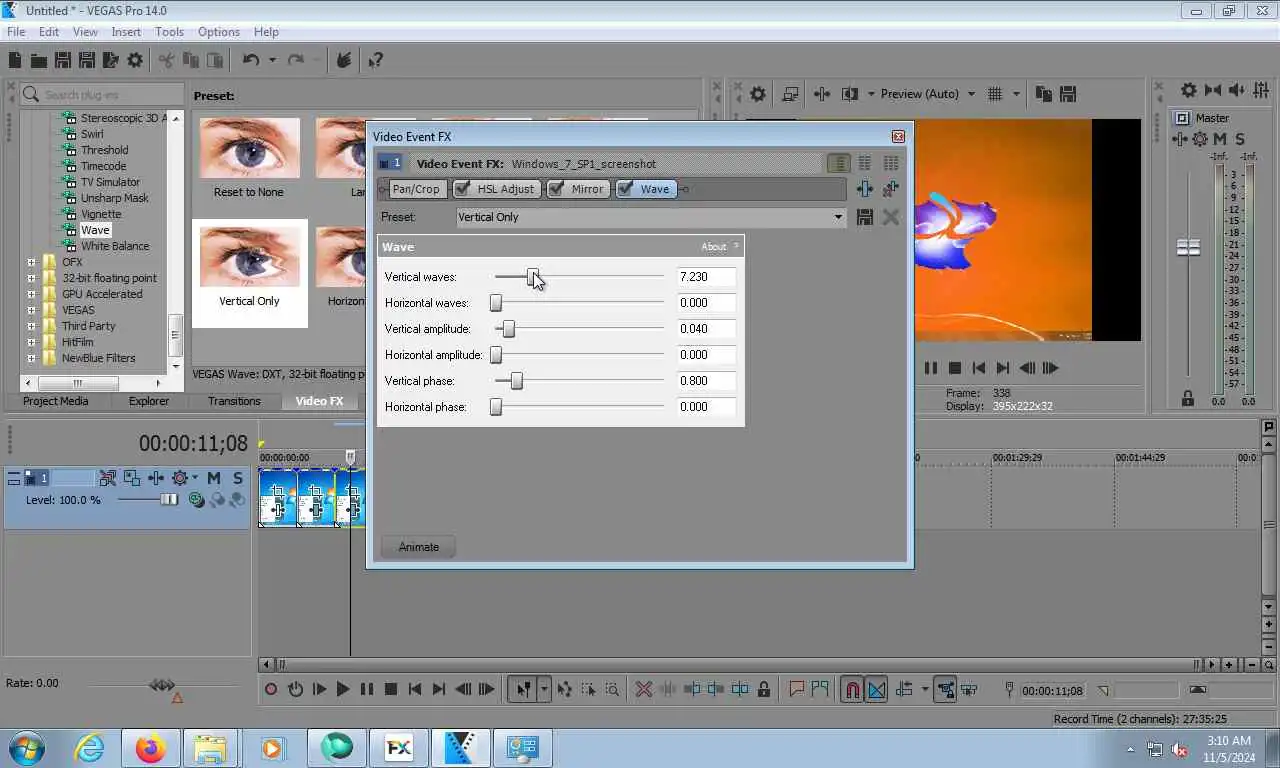Viewport: 1280px width, 768px height.
Task: Click Split Screen View icon in preview
Action: point(850,94)
